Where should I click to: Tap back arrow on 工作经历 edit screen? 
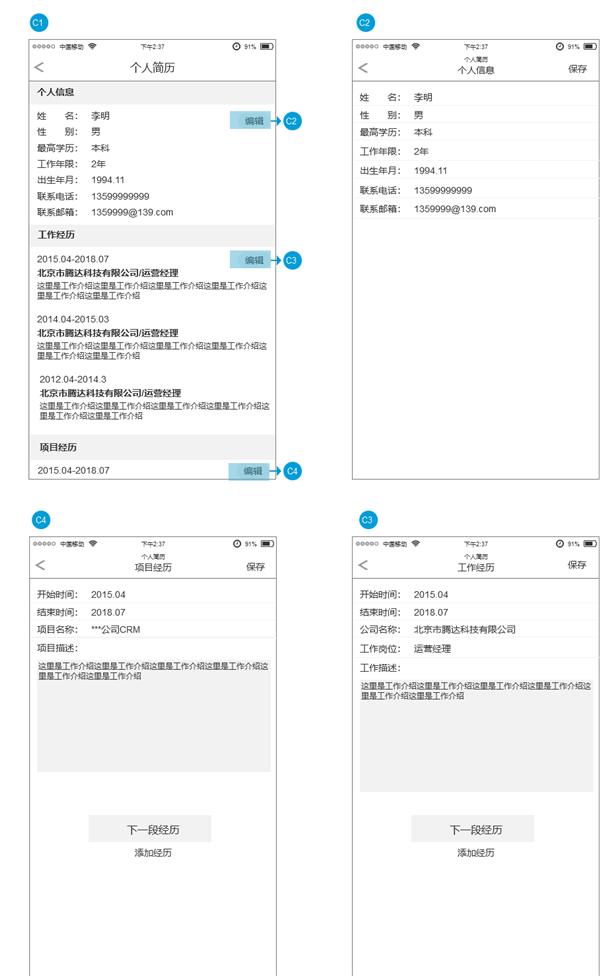[x=363, y=566]
